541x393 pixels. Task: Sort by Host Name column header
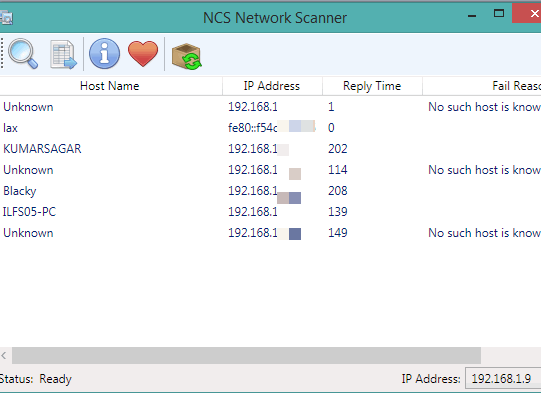coord(109,86)
